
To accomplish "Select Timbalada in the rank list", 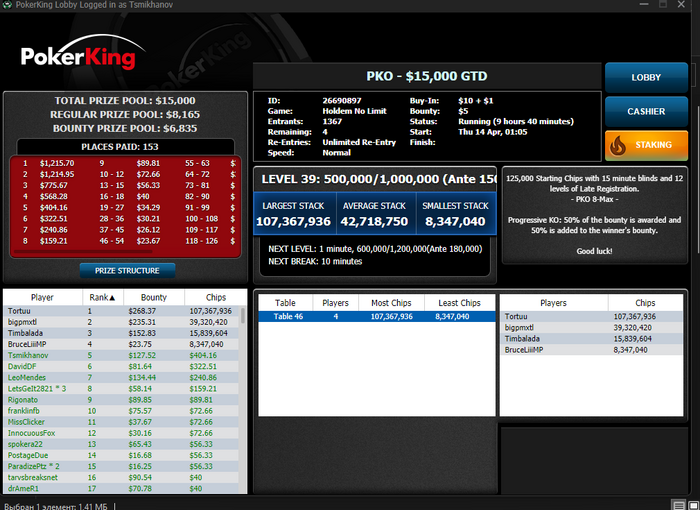I will point(122,333).
